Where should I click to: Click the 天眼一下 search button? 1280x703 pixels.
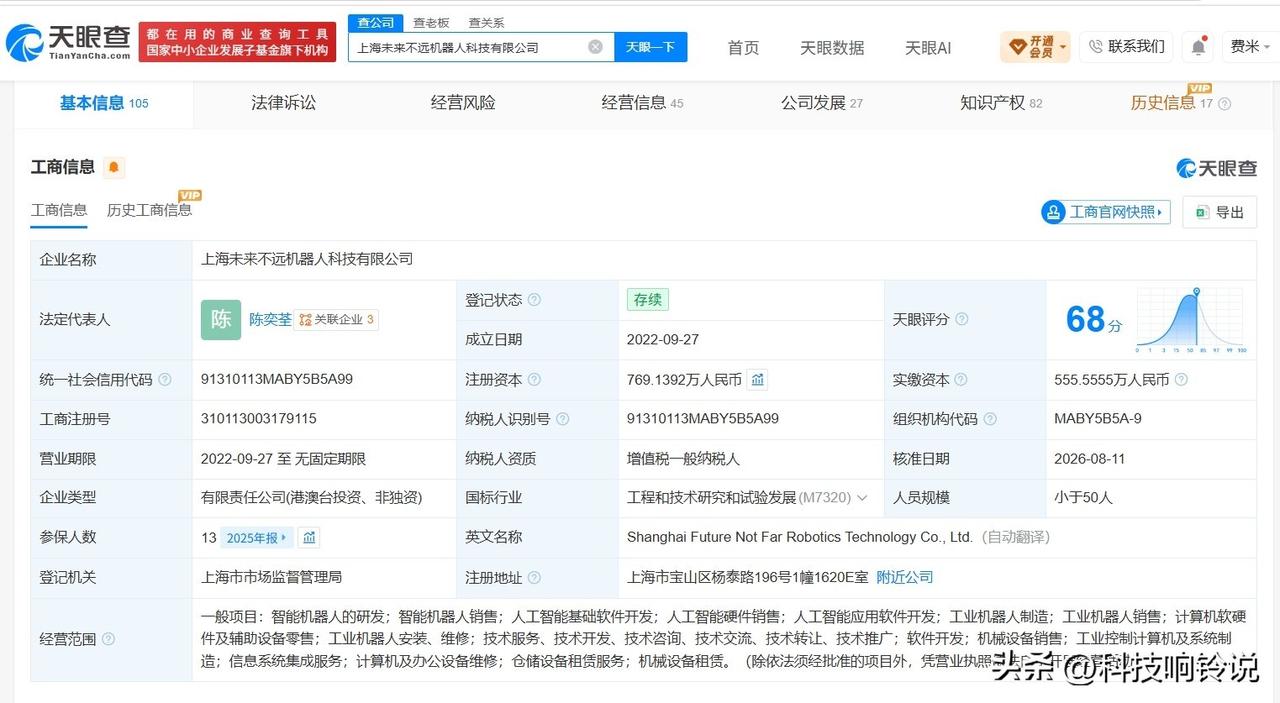(650, 47)
